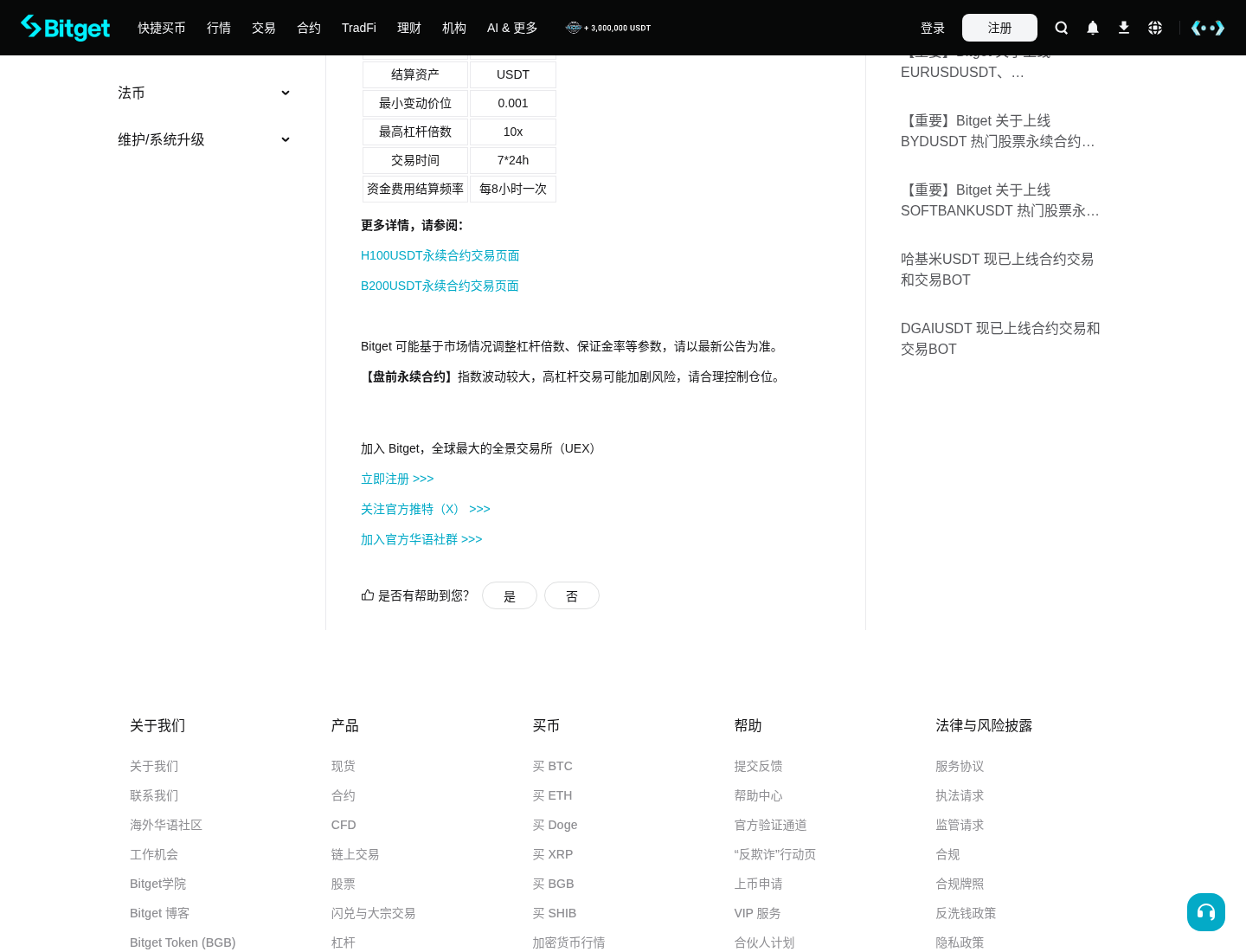Open the SOFTBANKUSDT announcement

coord(1000,200)
